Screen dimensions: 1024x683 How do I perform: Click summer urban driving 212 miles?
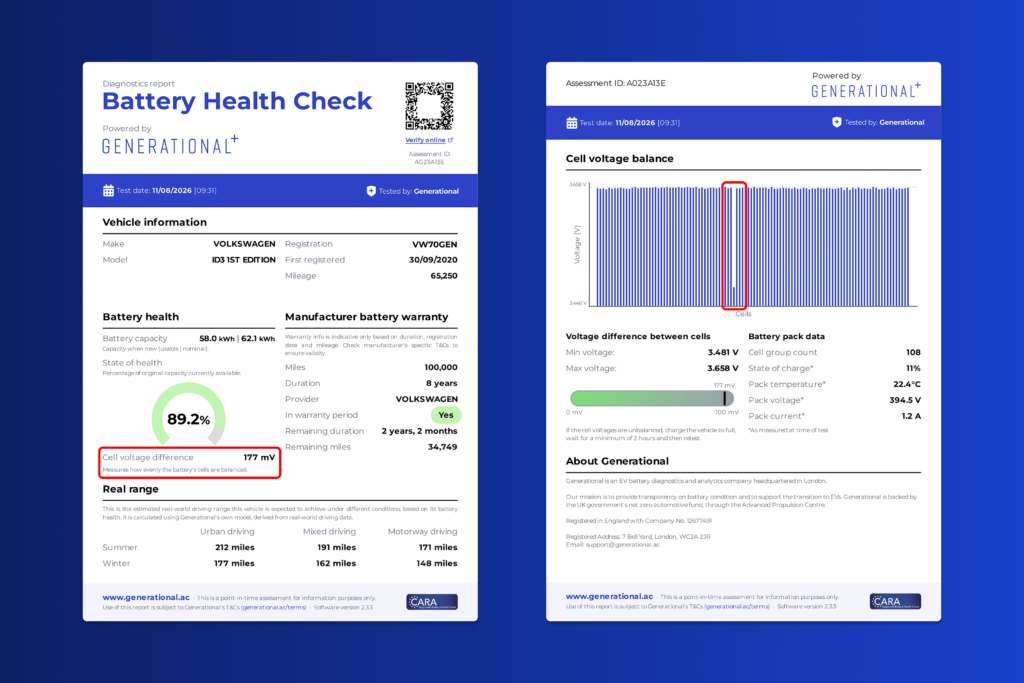[235, 547]
